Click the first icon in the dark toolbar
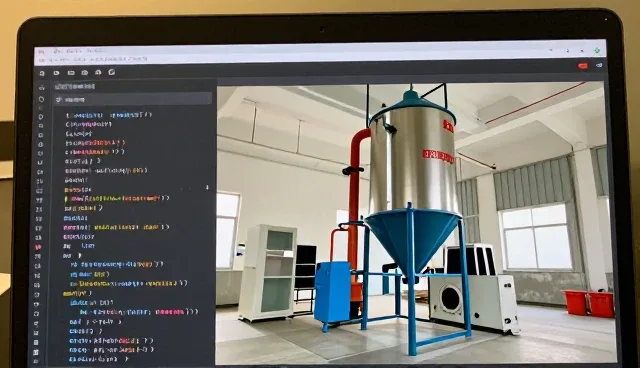This screenshot has height=368, width=640. (42, 73)
